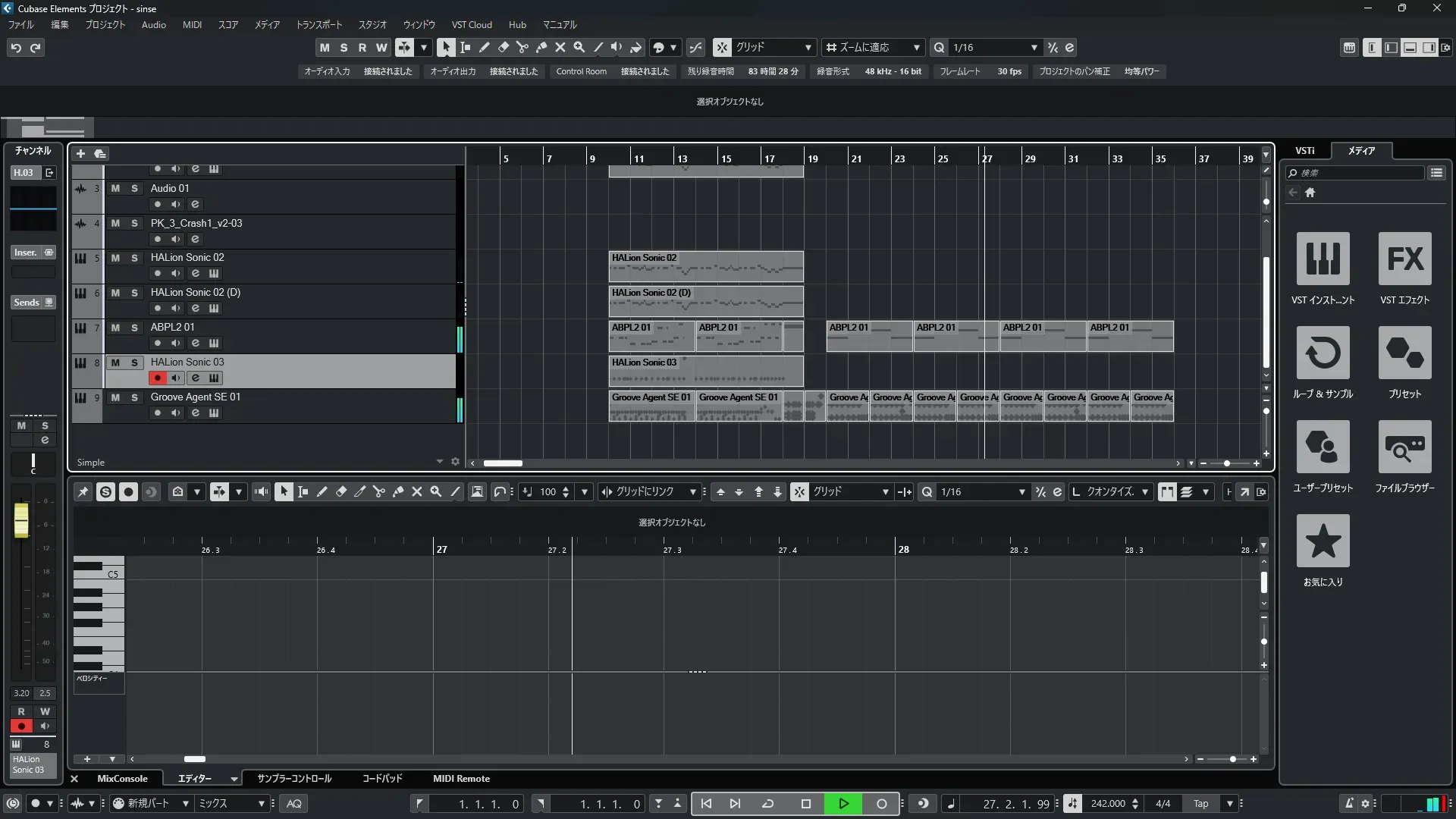Expand the グリッド snap type dropdown
The image size is (1456, 819).
tap(808, 47)
